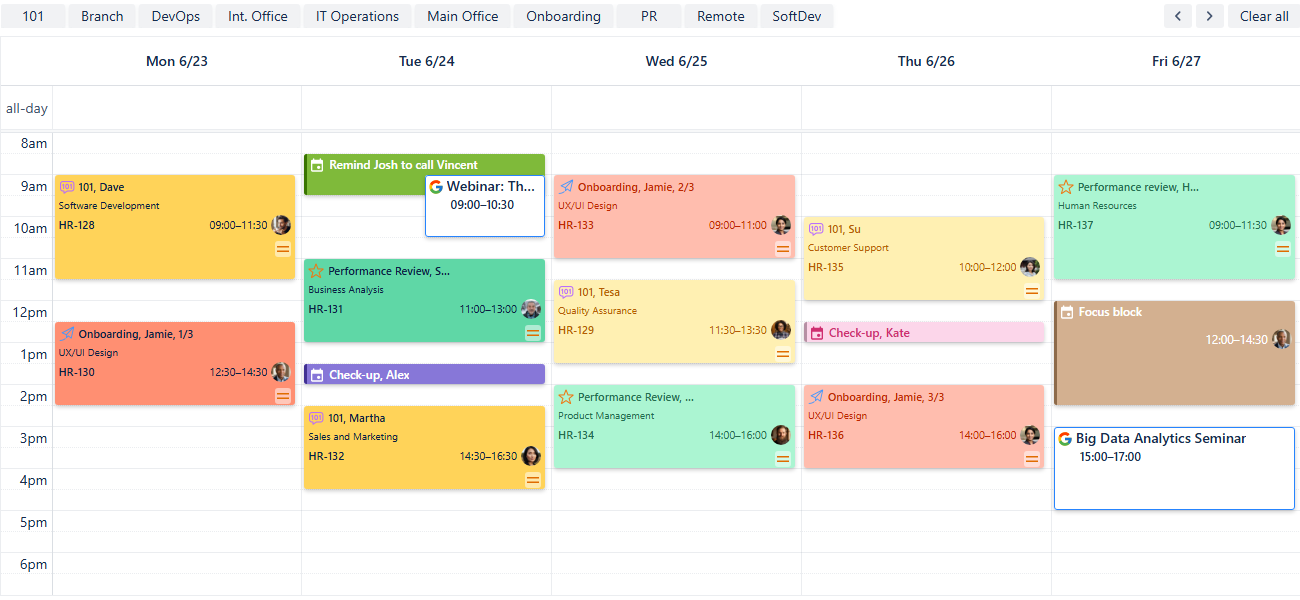The height and width of the screenshot is (600, 1300).
Task: Open the purple Check-up, Alex event bar
Action: [424, 375]
